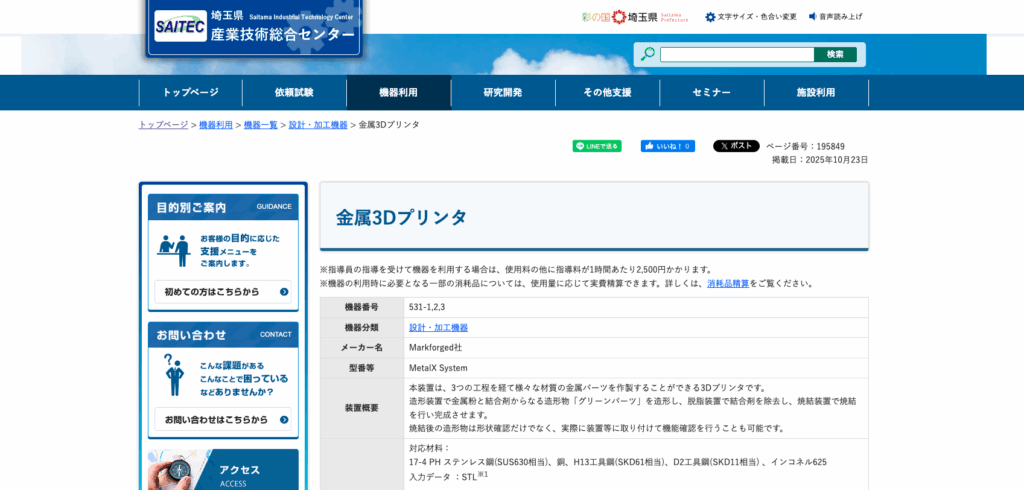The image size is (1024, 490).
Task: Open 設計・加工機器 link in 機器分類 row
Action: [439, 327]
